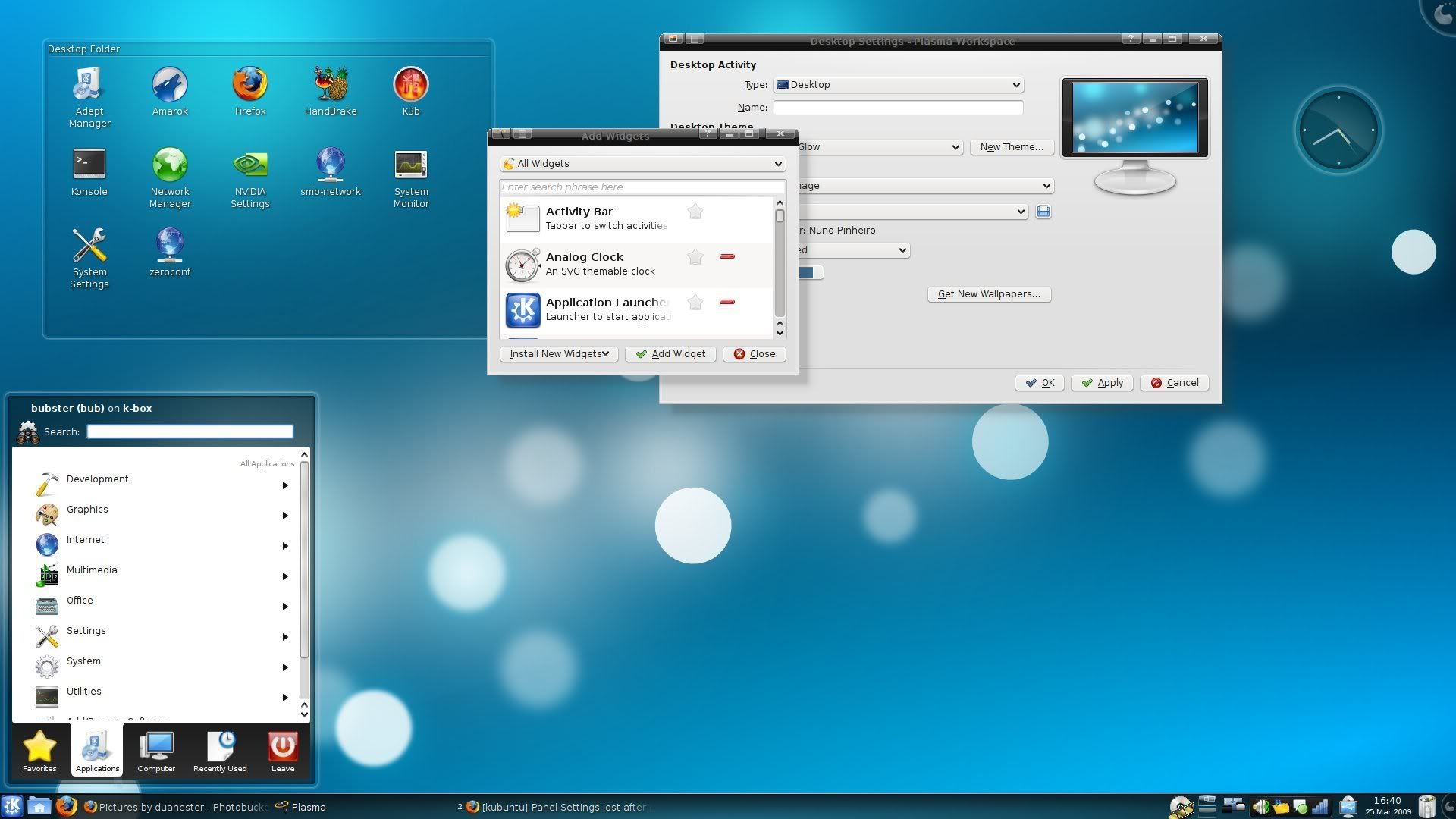The height and width of the screenshot is (819, 1456).
Task: Click the device notifier tray icon
Action: click(1348, 806)
